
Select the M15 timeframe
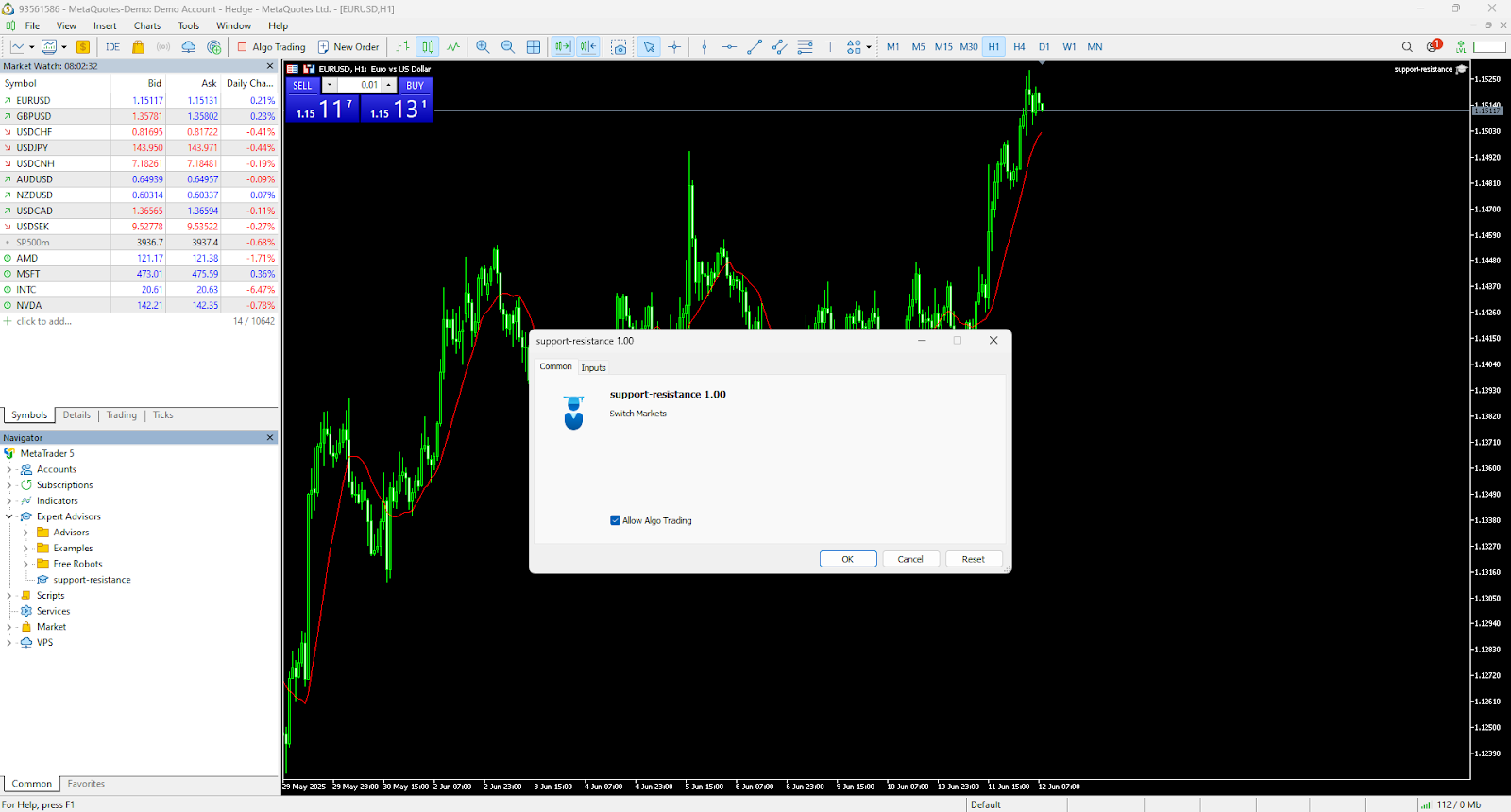pyautogui.click(x=943, y=47)
